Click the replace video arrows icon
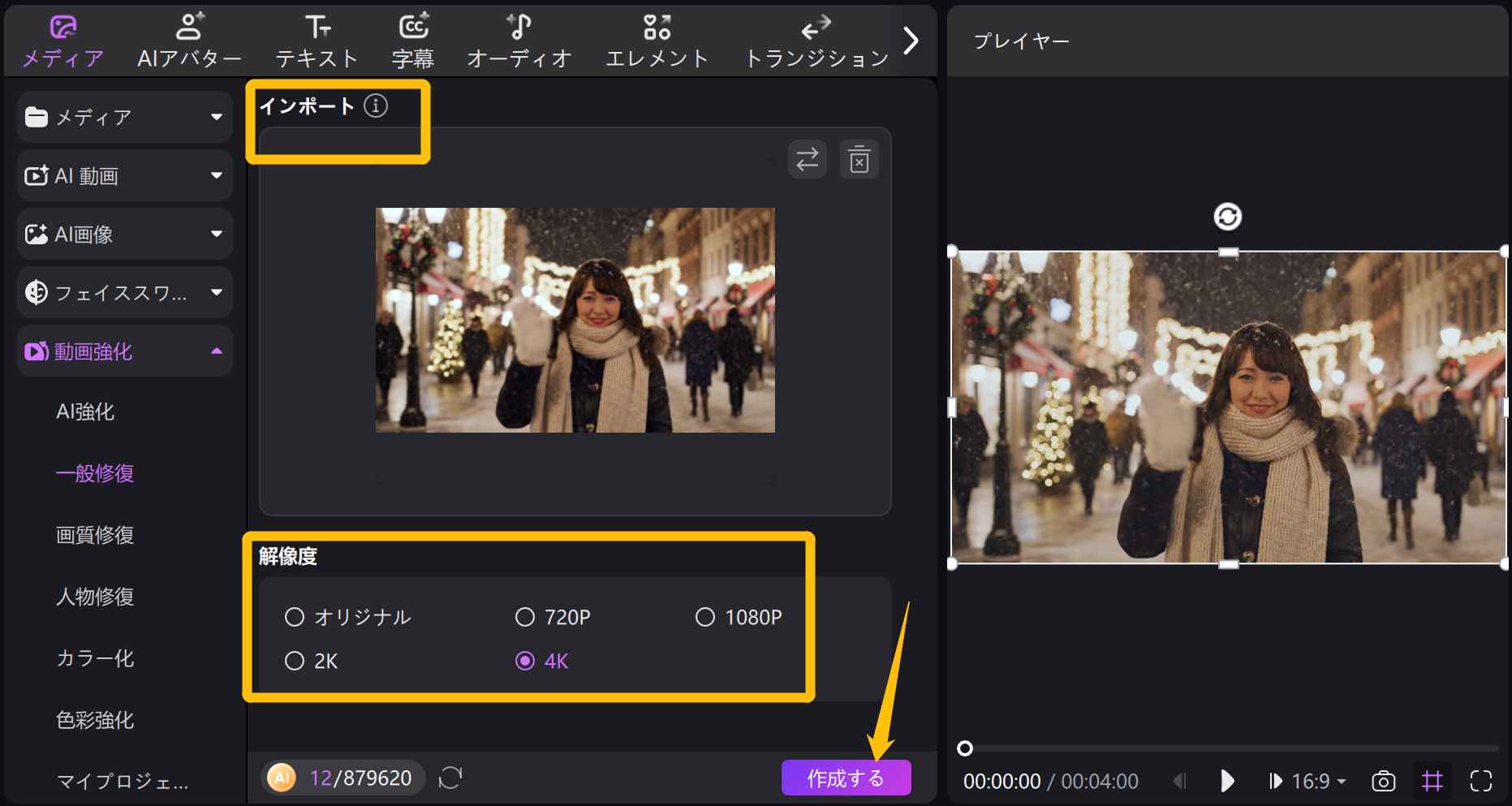The height and width of the screenshot is (806, 1512). coord(806,159)
